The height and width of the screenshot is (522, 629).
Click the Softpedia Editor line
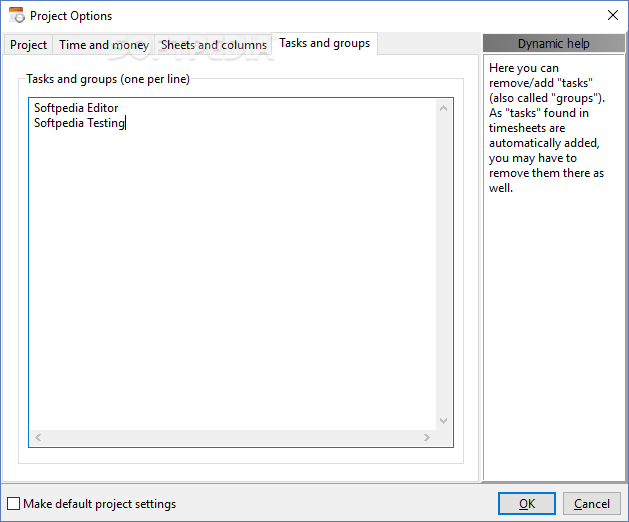tap(76, 108)
